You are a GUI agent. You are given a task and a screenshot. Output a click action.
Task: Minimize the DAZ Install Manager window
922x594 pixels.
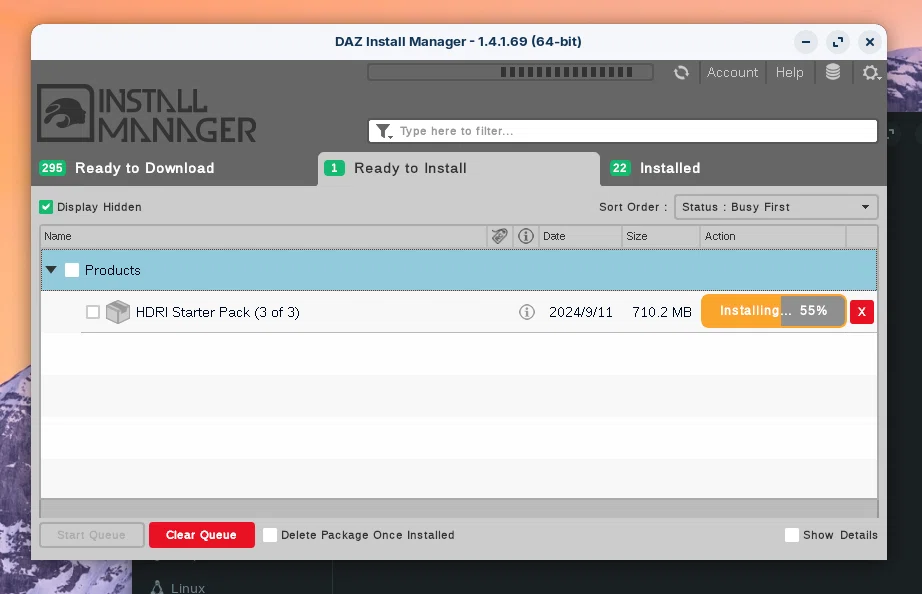(806, 42)
